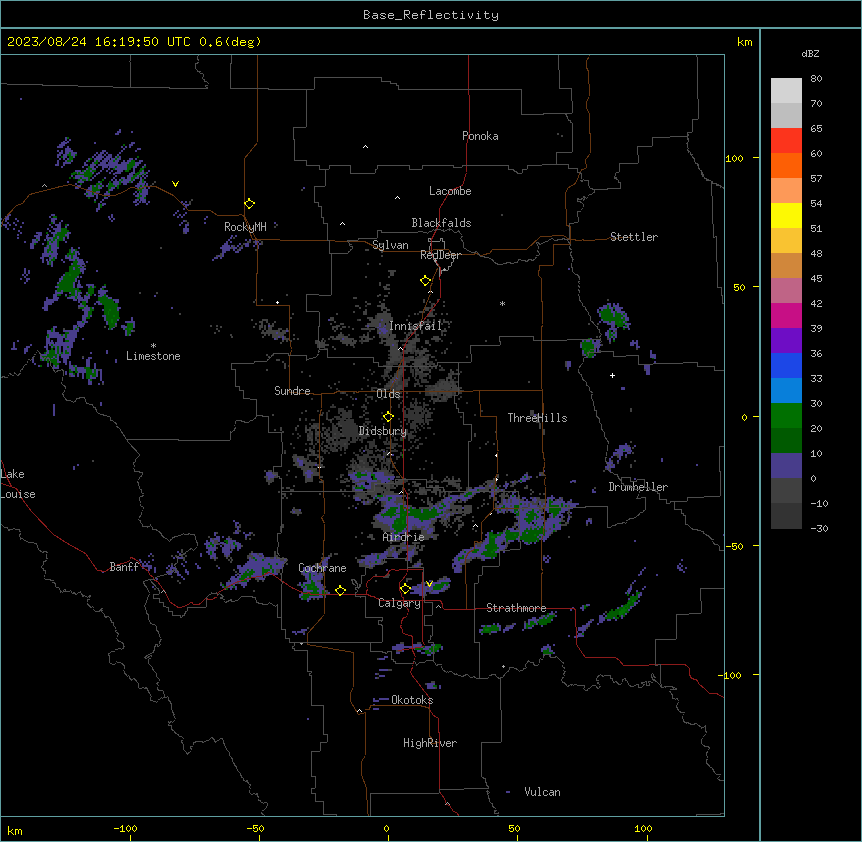
Task: Click the light gray 80-70 dBZ legend swatch
Action: pyautogui.click(x=786, y=91)
